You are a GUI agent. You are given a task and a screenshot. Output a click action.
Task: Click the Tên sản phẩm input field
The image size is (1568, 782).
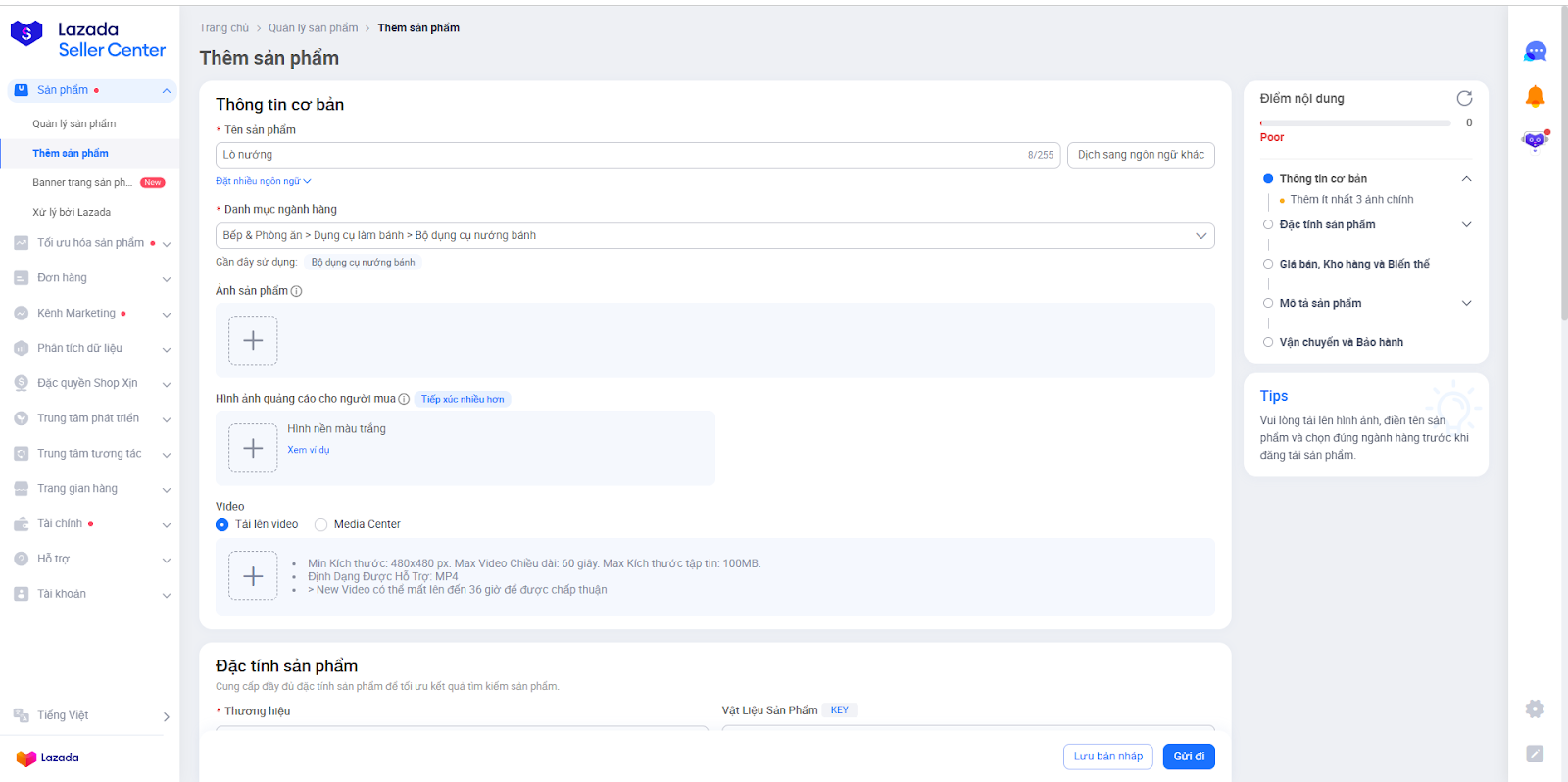617,155
